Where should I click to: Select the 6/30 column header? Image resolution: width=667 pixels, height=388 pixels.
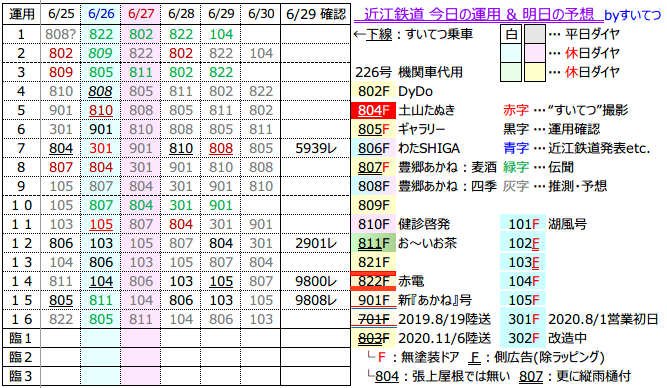pyautogui.click(x=261, y=14)
